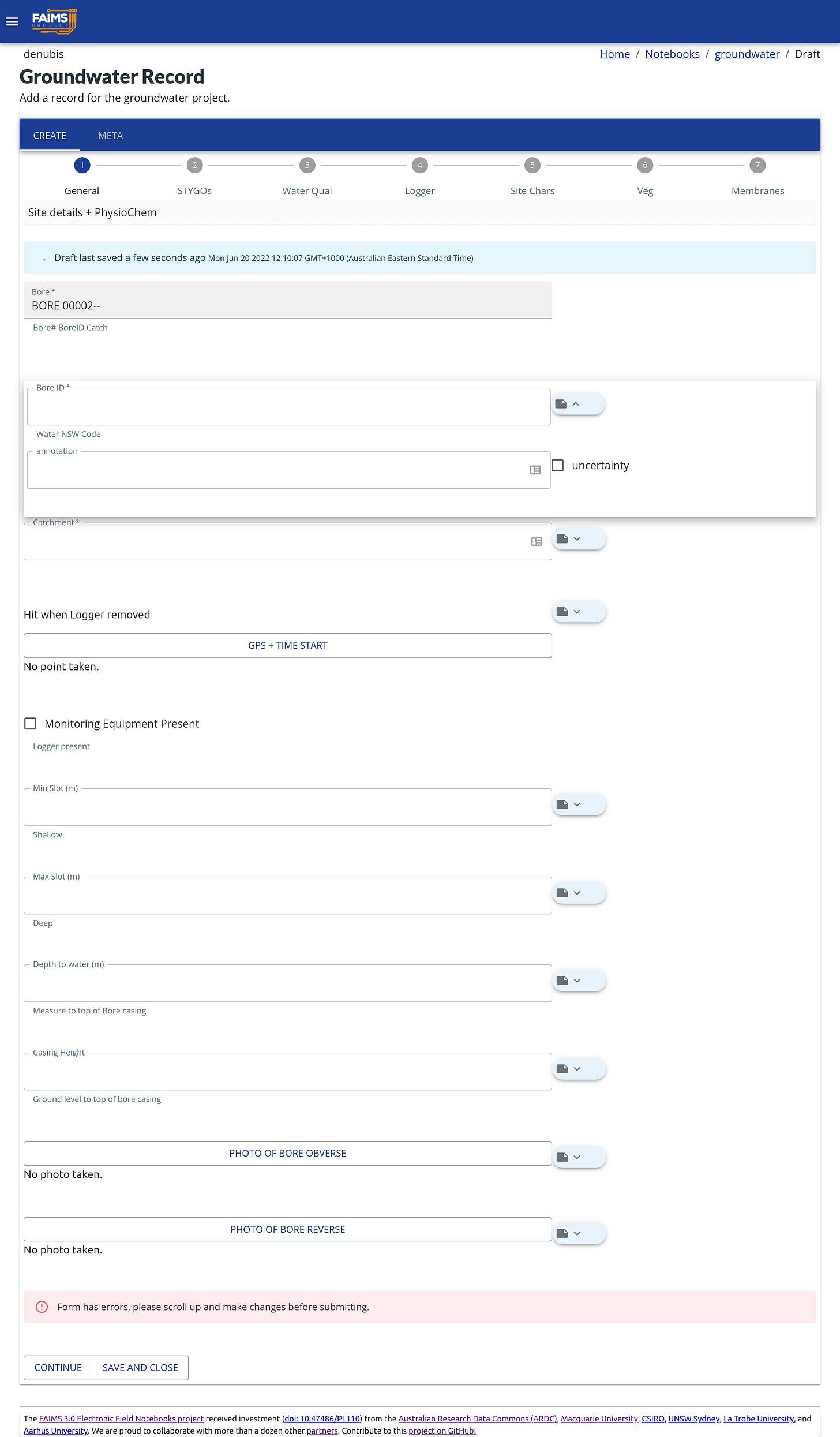Viewport: 840px width, 1437px height.
Task: Expand annotation chevron beside Catchment
Action: (577, 538)
